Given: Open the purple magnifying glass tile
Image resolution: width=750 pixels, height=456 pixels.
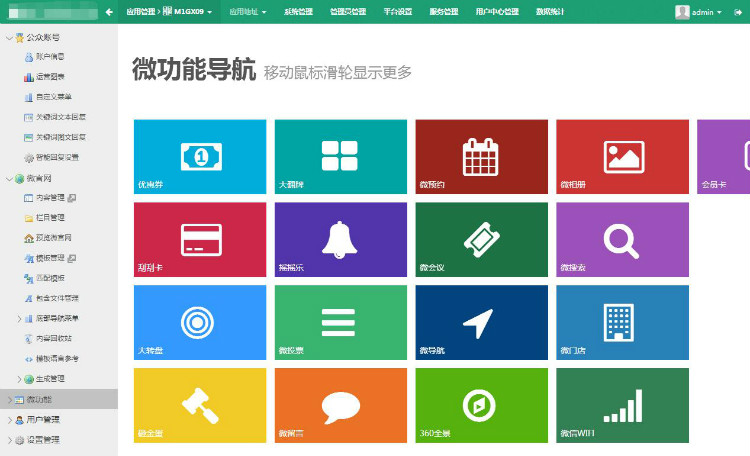Looking at the screenshot, I should tap(622, 239).
